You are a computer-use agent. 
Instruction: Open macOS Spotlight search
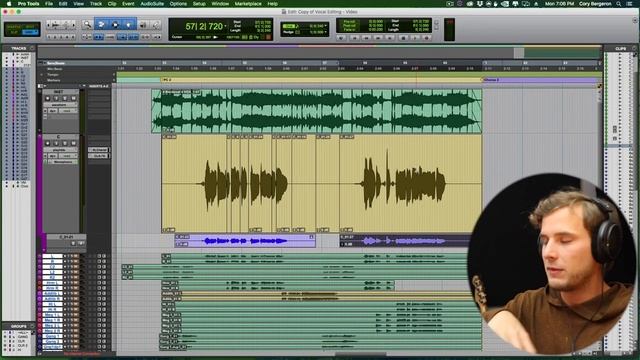619,4
